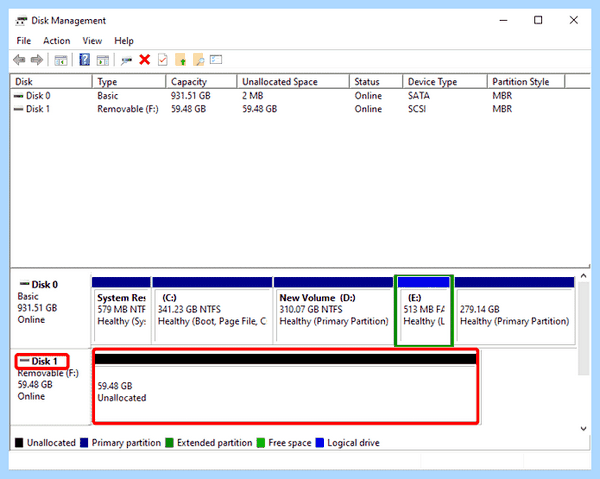Click the Forward arrow toolbar icon
Screen dimensions: 600x479
(x=37, y=60)
